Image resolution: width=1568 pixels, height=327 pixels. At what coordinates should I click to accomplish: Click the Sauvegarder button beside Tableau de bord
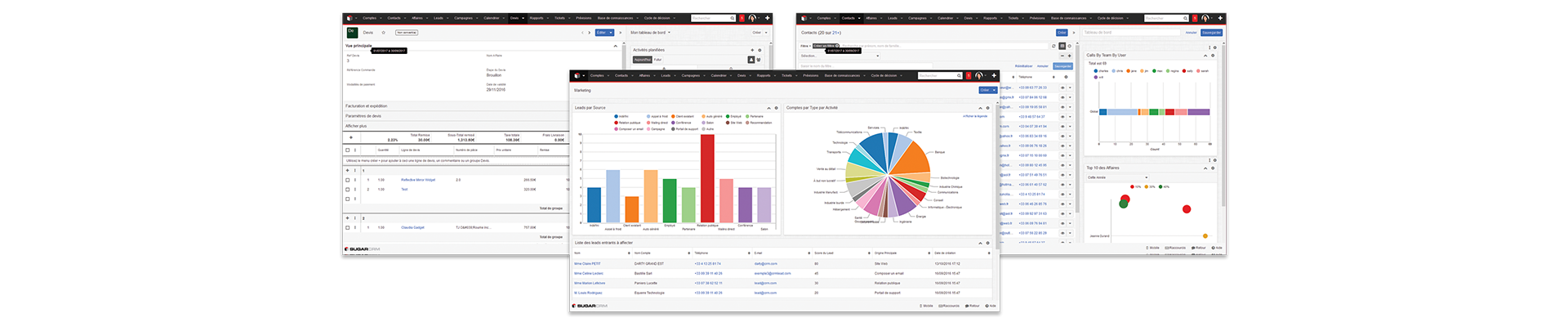coord(1212,33)
